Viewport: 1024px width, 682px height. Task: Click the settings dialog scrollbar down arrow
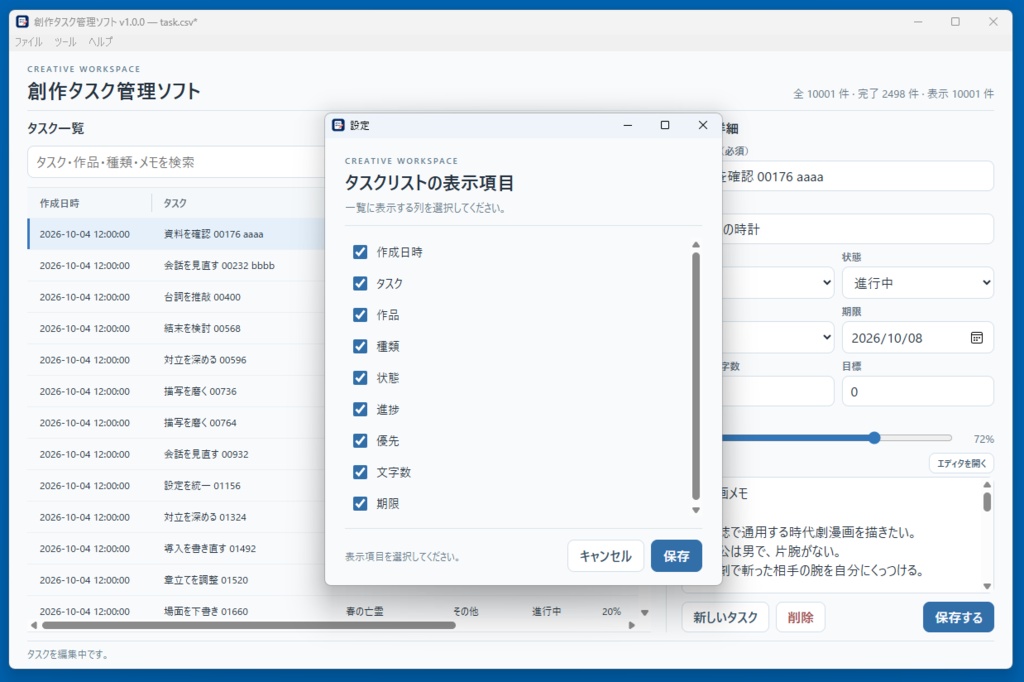click(696, 510)
